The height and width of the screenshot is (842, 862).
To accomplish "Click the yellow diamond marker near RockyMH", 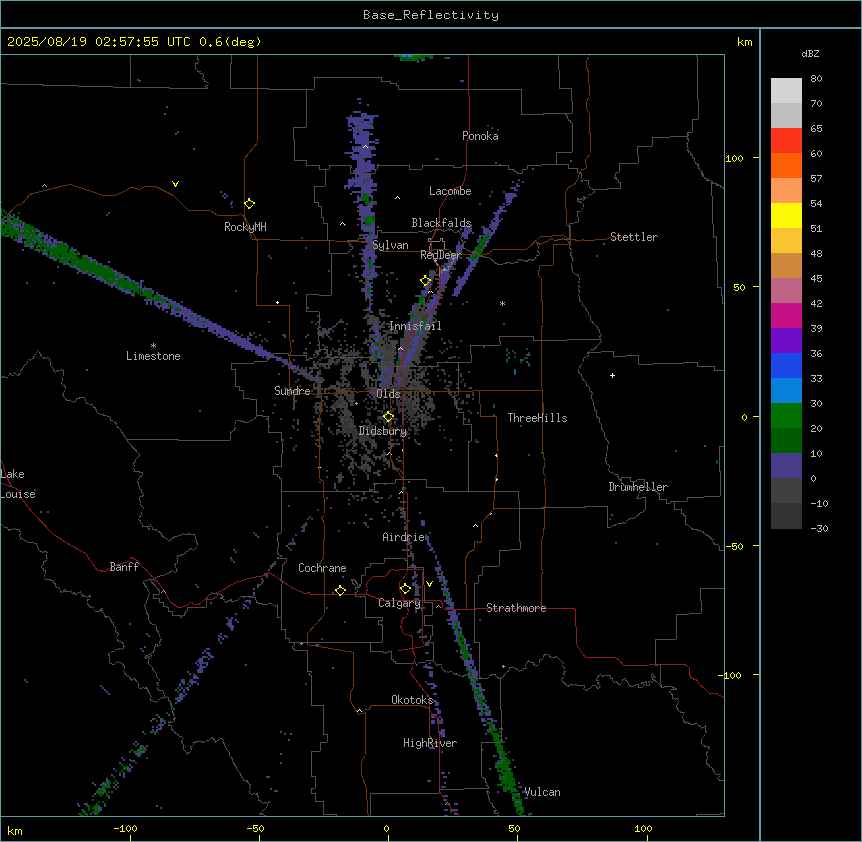I will tap(250, 204).
